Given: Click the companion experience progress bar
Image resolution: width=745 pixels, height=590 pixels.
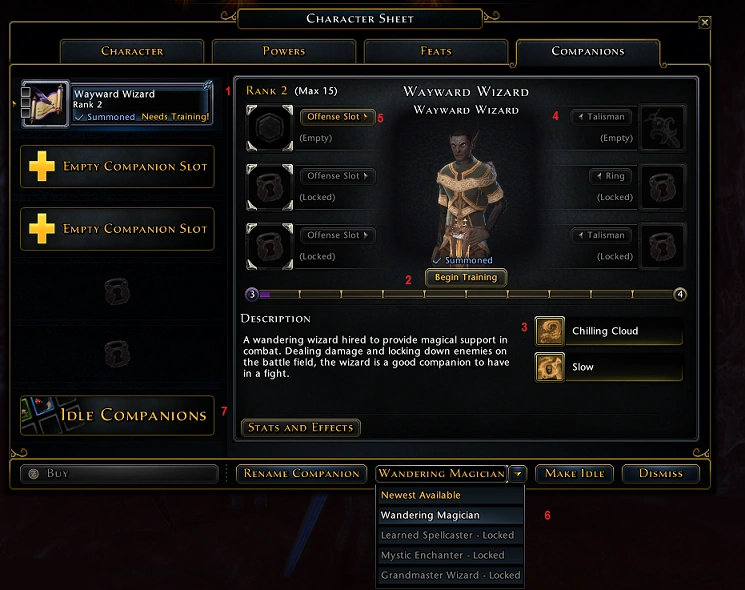Looking at the screenshot, I should click(466, 295).
